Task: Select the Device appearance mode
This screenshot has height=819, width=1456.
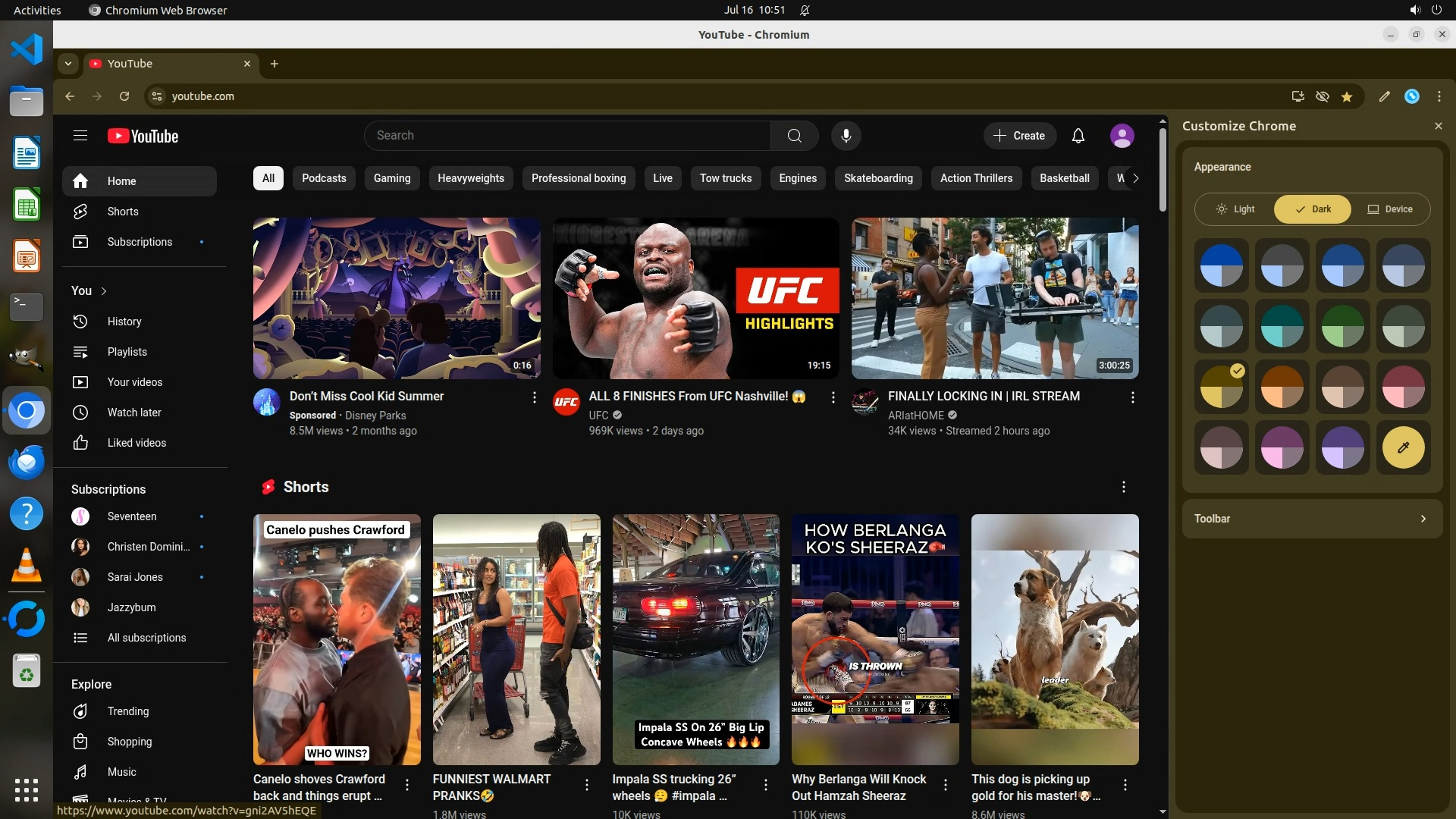Action: tap(1390, 209)
